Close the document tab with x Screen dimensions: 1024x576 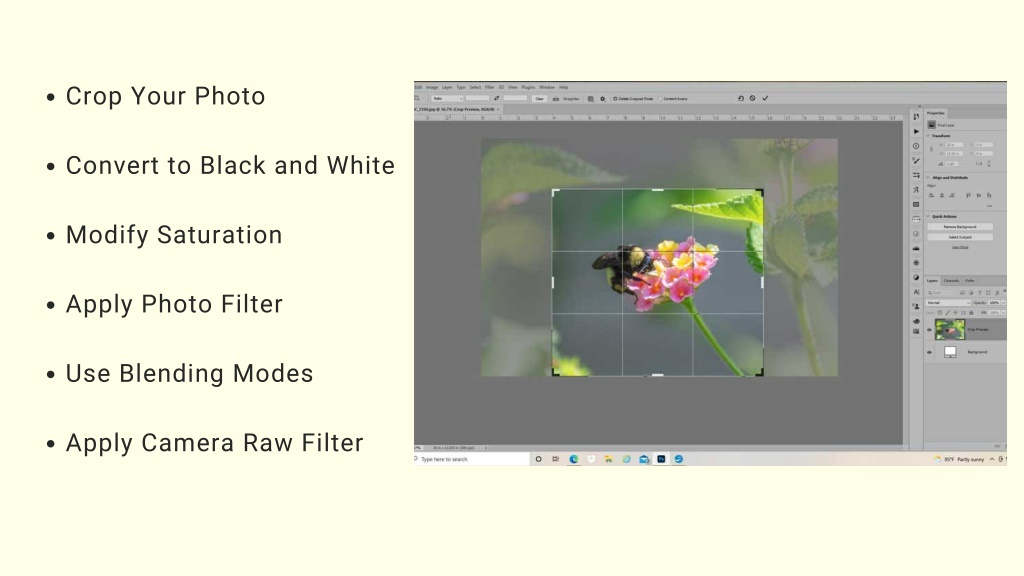498,109
